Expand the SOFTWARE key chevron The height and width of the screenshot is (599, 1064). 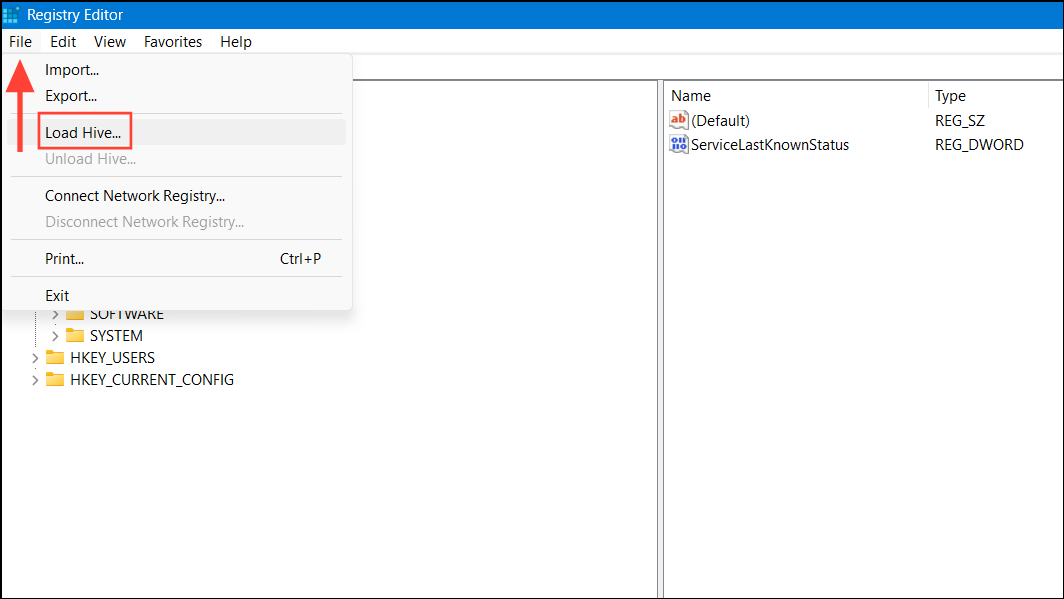tap(55, 315)
